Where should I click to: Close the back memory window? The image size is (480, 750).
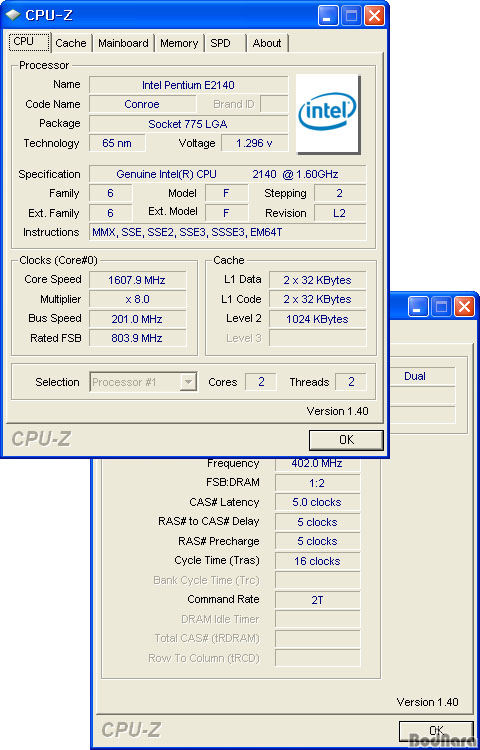pos(464,307)
